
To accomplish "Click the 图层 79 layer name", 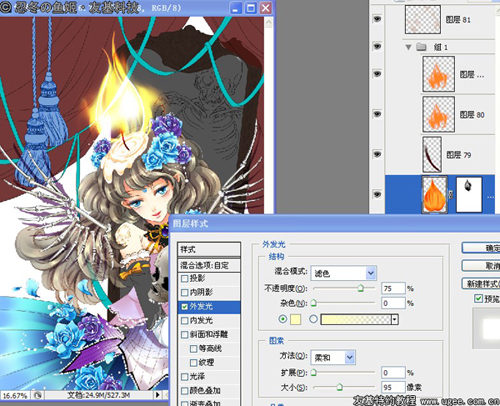I will coord(459,155).
